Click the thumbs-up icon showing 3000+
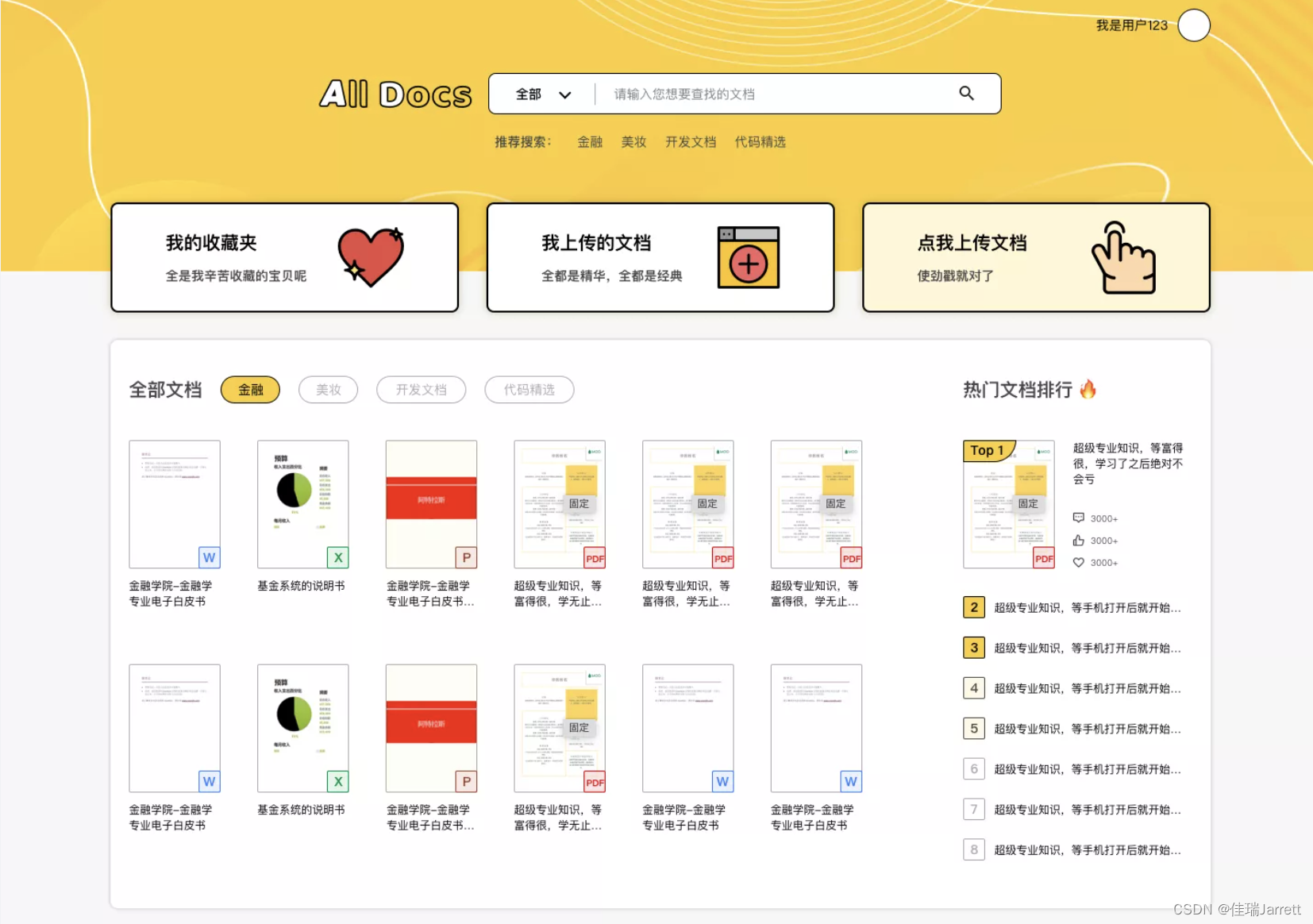The image size is (1313, 924). pos(1079,540)
